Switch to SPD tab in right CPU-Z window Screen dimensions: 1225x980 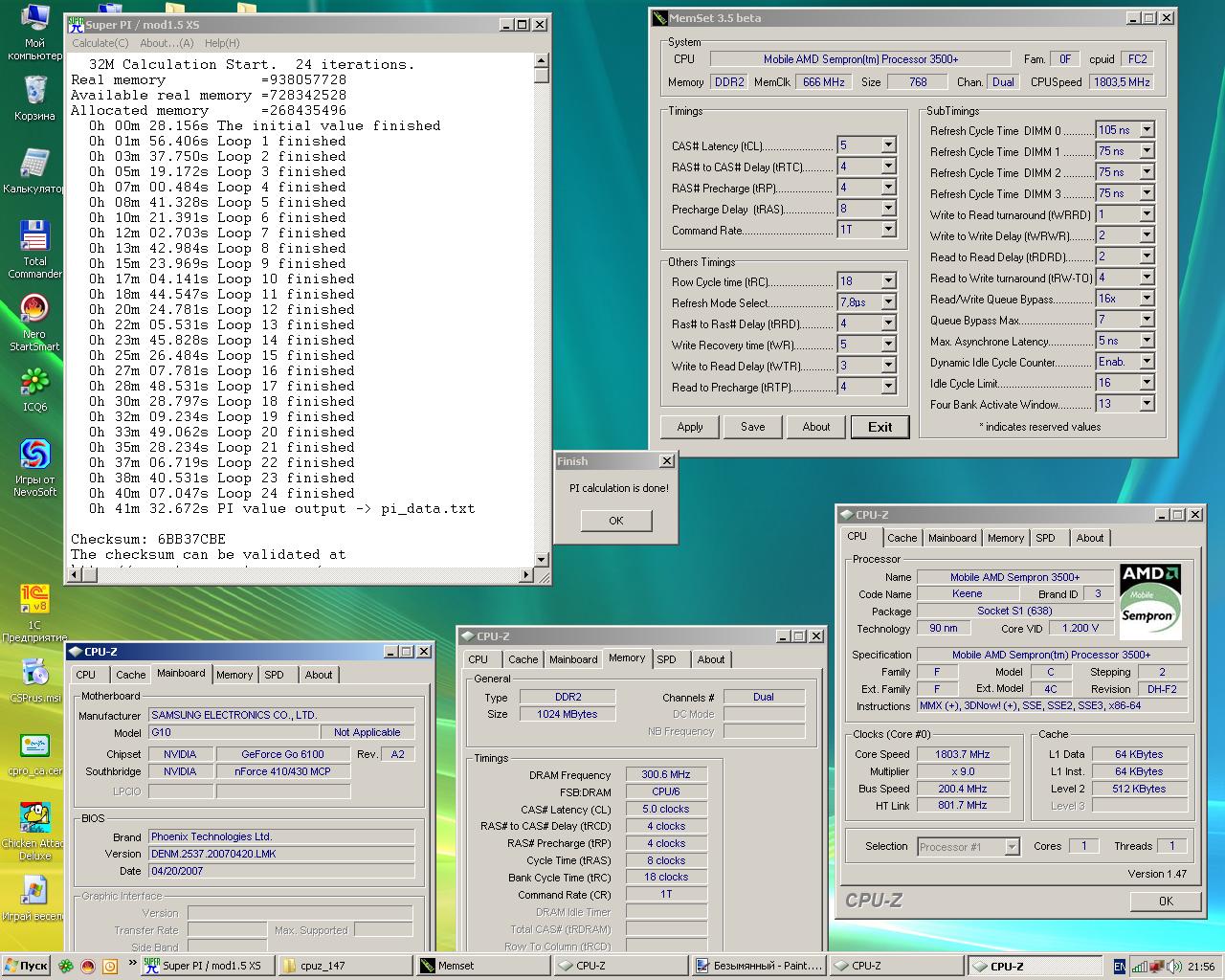pos(1046,538)
